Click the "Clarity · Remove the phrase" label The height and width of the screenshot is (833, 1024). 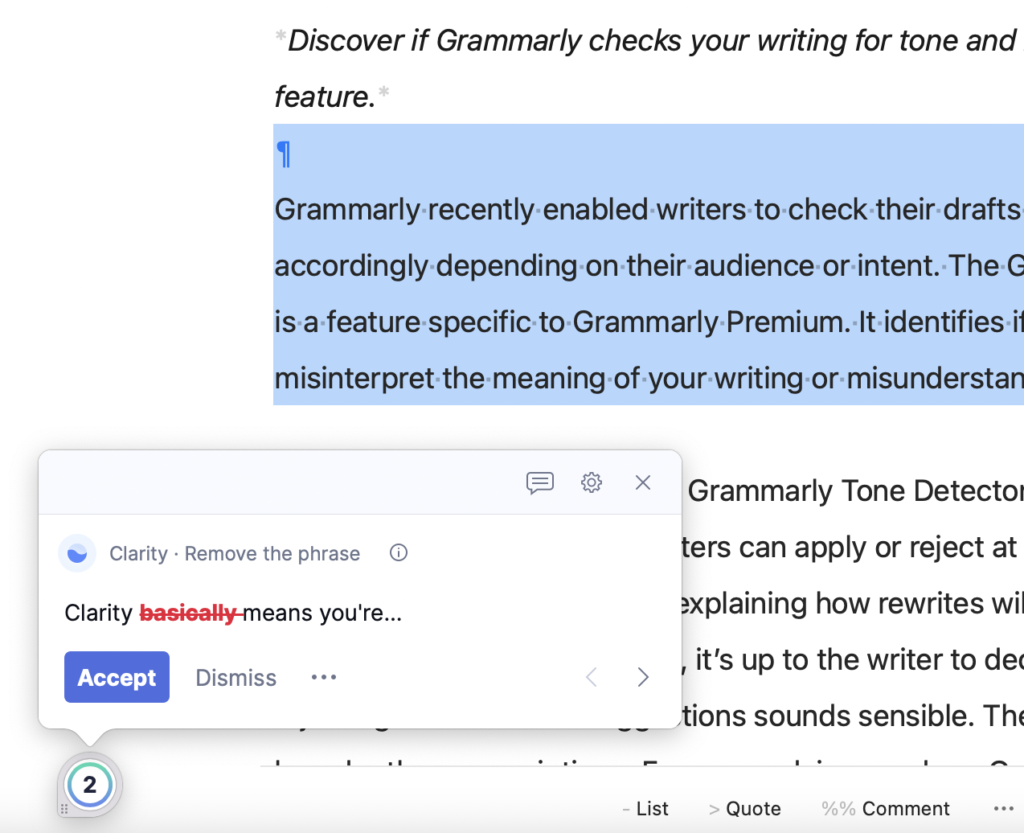pos(234,554)
